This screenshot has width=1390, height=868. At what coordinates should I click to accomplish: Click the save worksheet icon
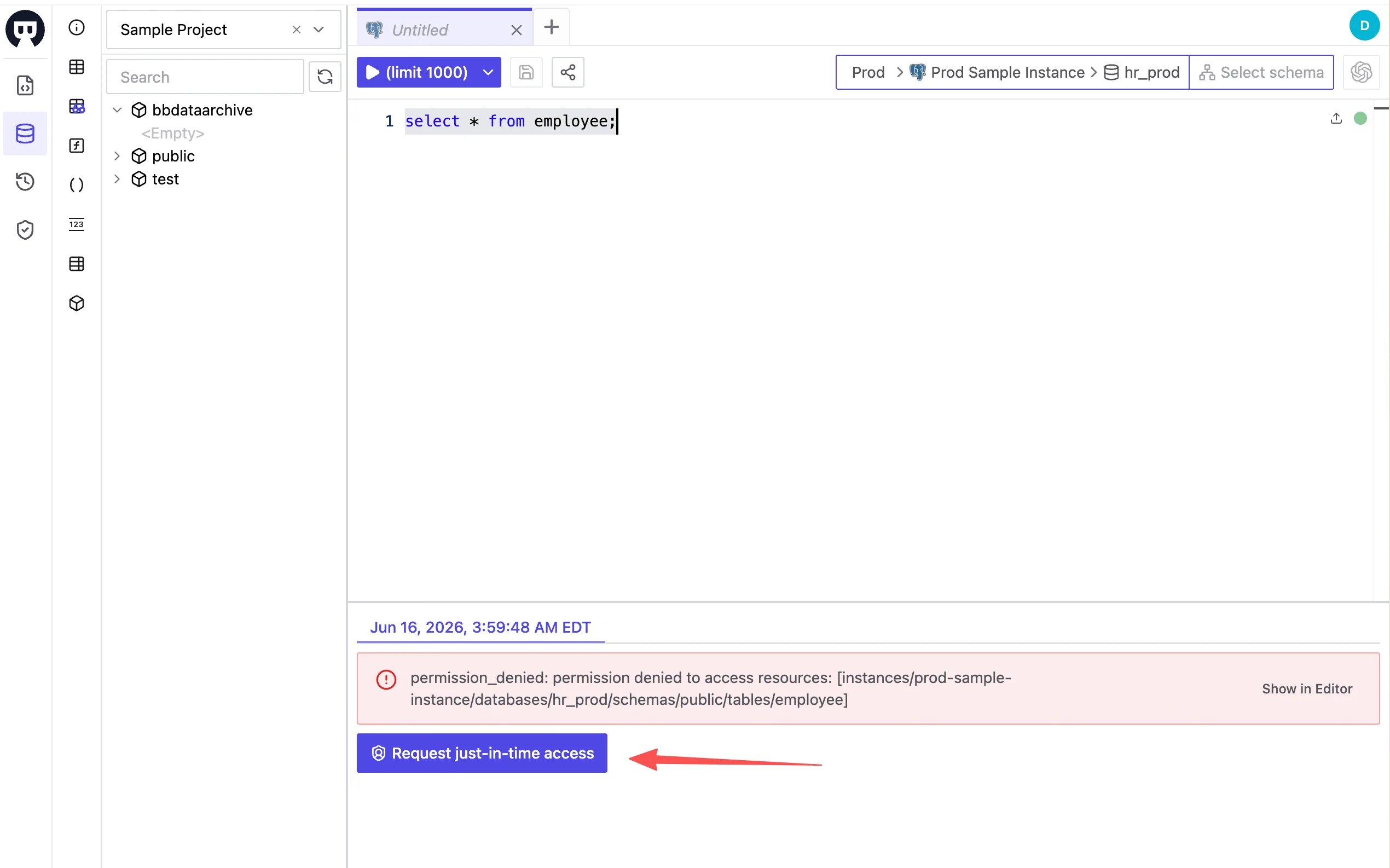point(526,72)
